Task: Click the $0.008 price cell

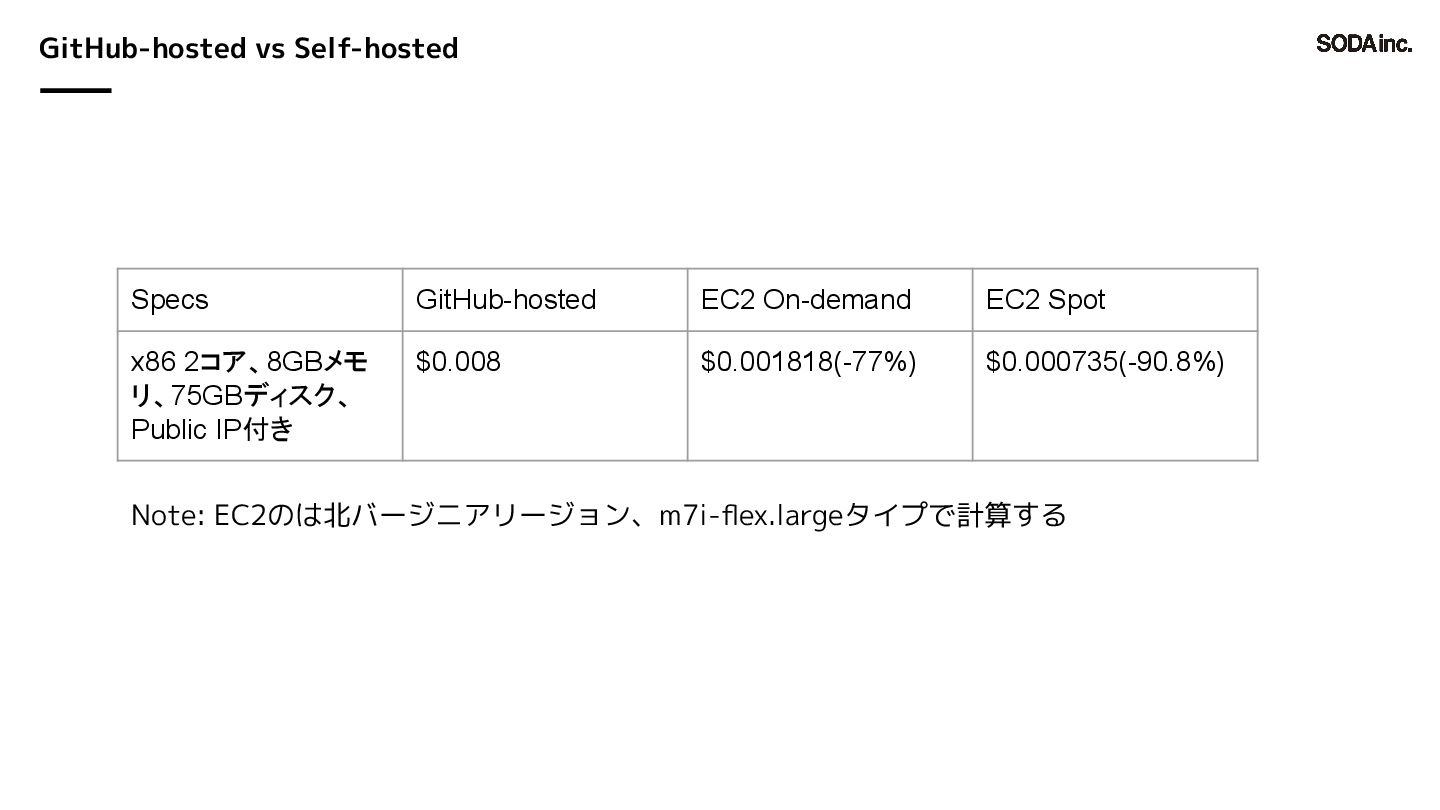Action: 545,396
